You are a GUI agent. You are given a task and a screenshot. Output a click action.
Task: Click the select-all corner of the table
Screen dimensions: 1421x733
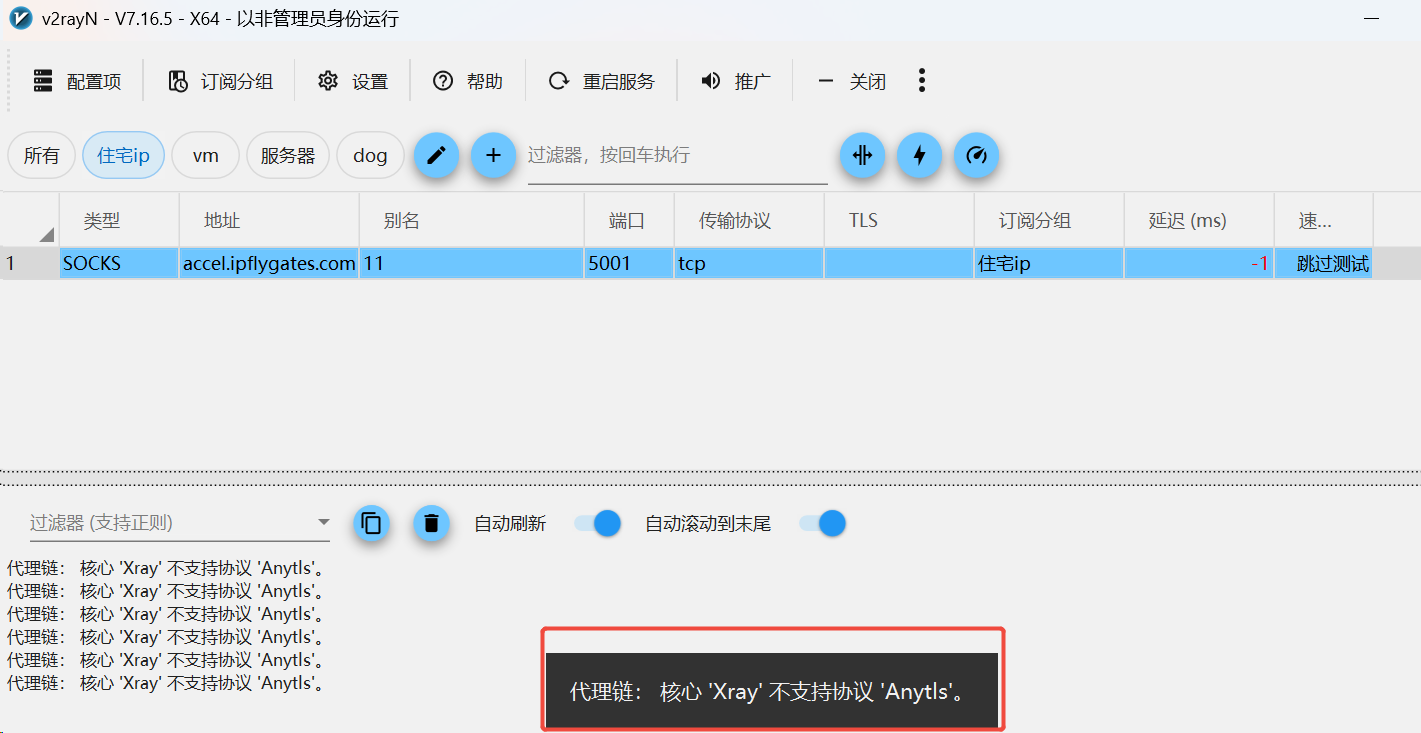[x=30, y=220]
